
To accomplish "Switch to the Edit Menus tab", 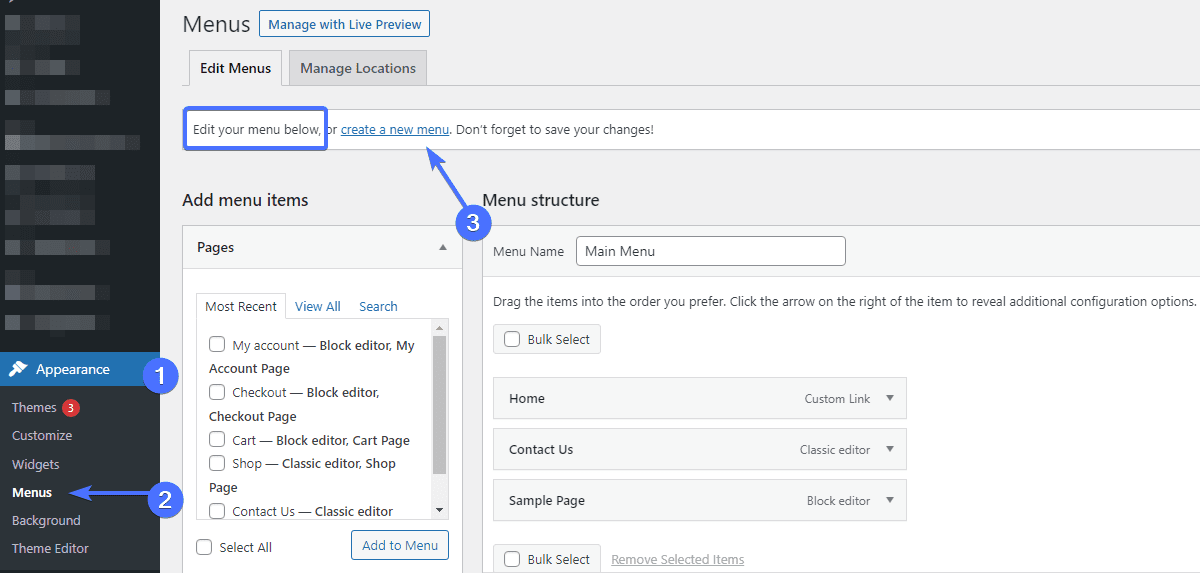I will click(235, 68).
